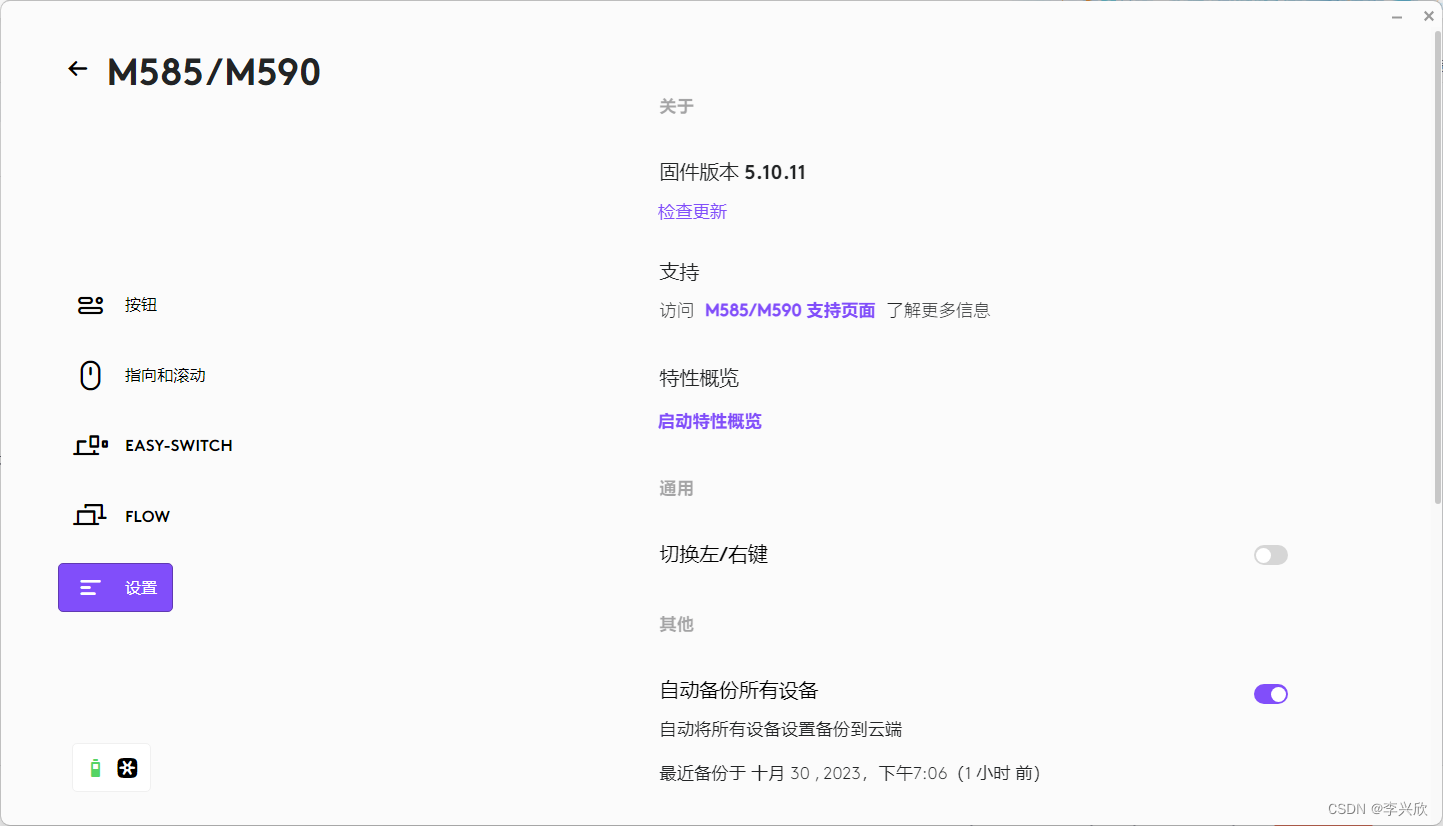The height and width of the screenshot is (826, 1443).
Task: Select the FLOW screens icon
Action: (90, 516)
